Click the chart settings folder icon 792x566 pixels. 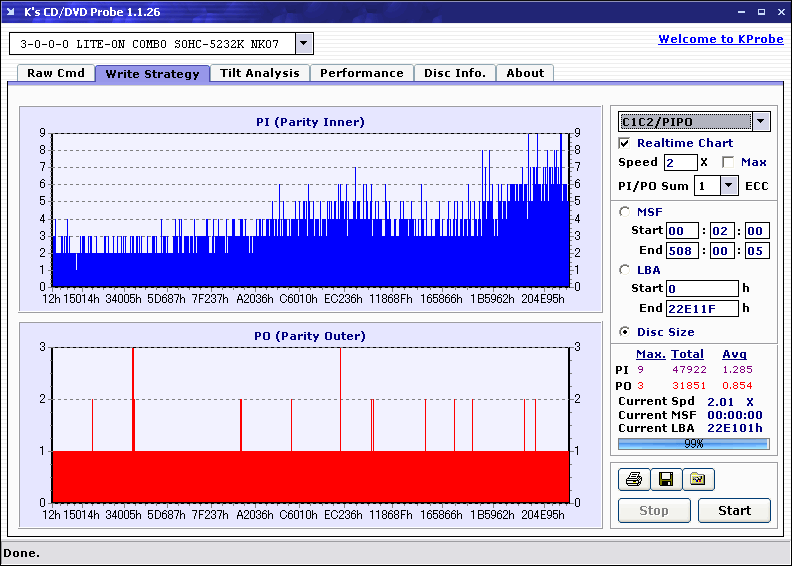[x=698, y=480]
